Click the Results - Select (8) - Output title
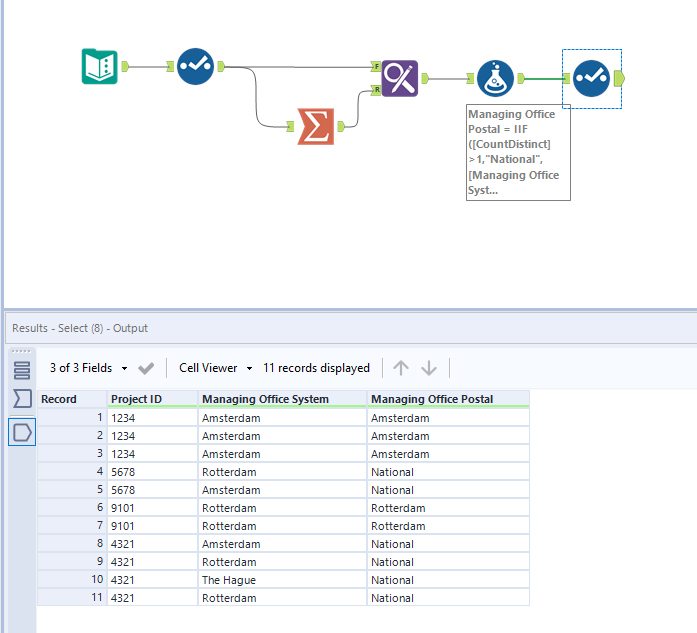Image resolution: width=697 pixels, height=633 pixels. [x=80, y=328]
